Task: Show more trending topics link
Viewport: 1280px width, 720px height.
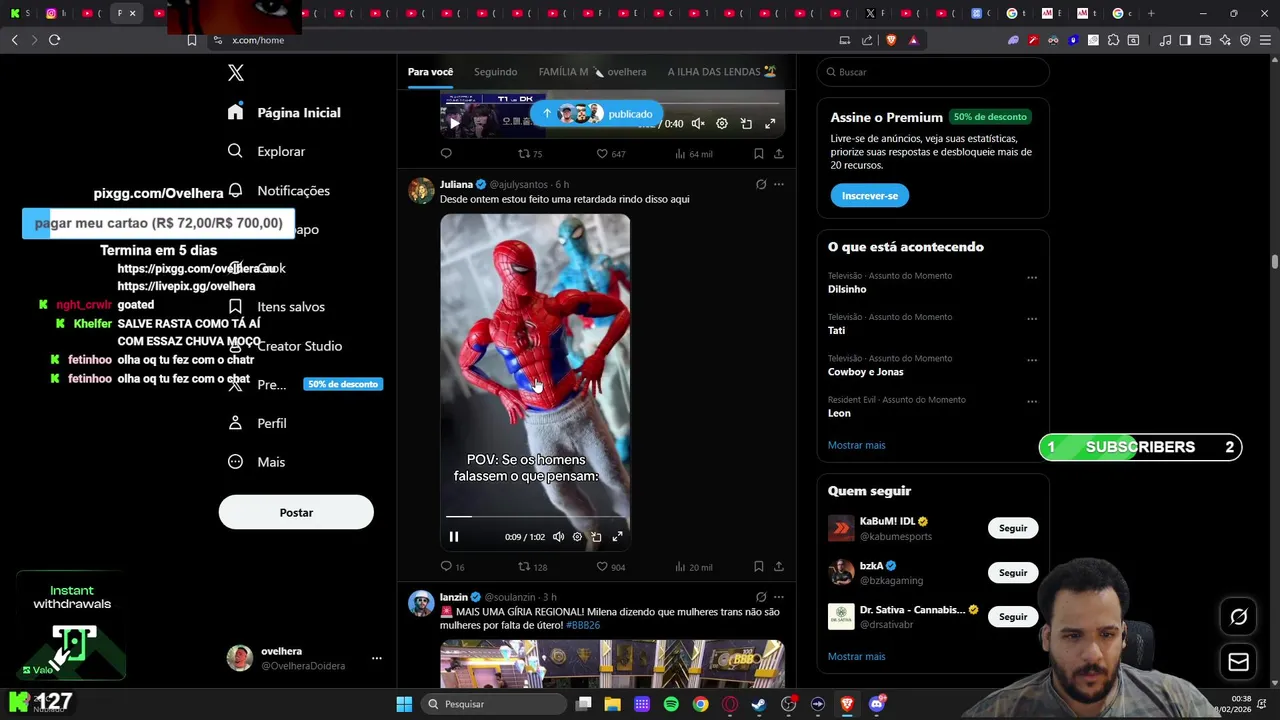Action: 856,445
